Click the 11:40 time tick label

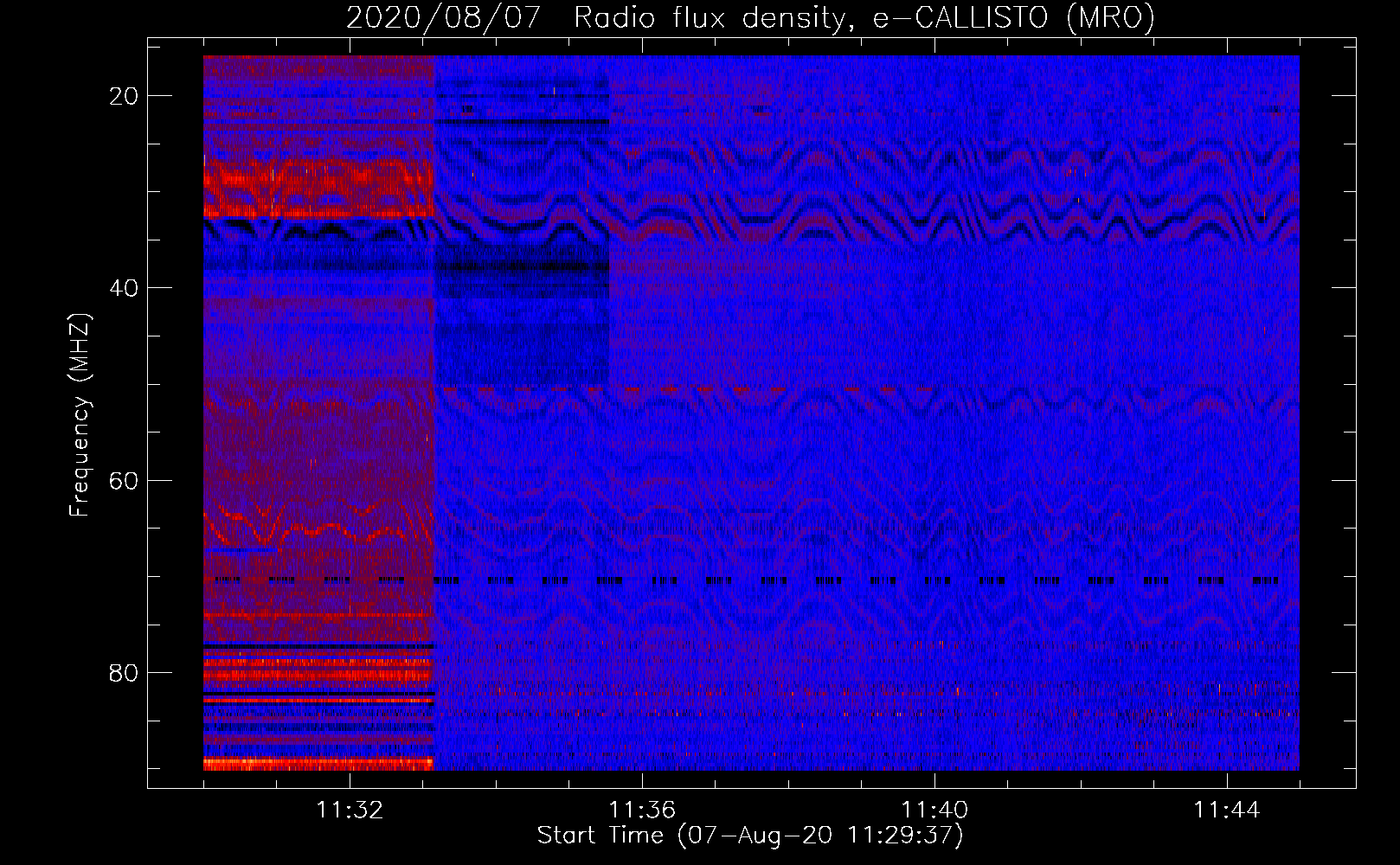pos(934,811)
